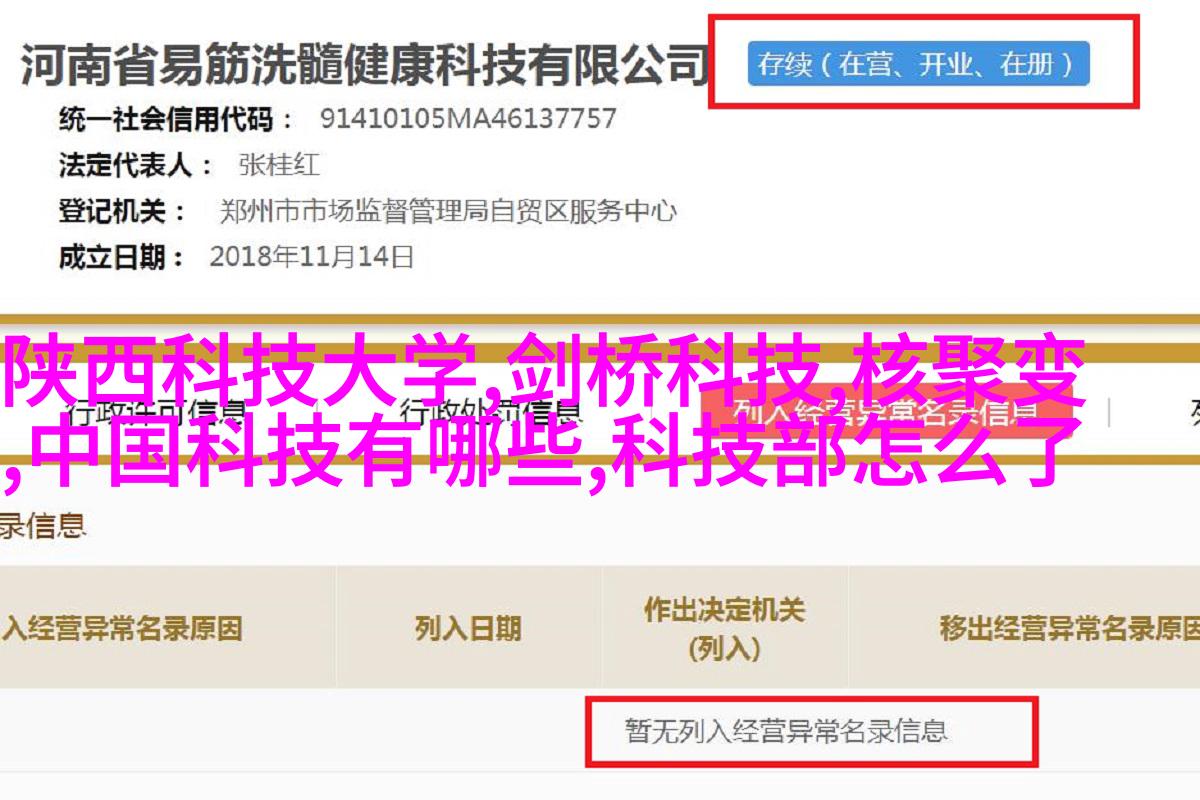Click the 列入日期 column header

tap(468, 628)
